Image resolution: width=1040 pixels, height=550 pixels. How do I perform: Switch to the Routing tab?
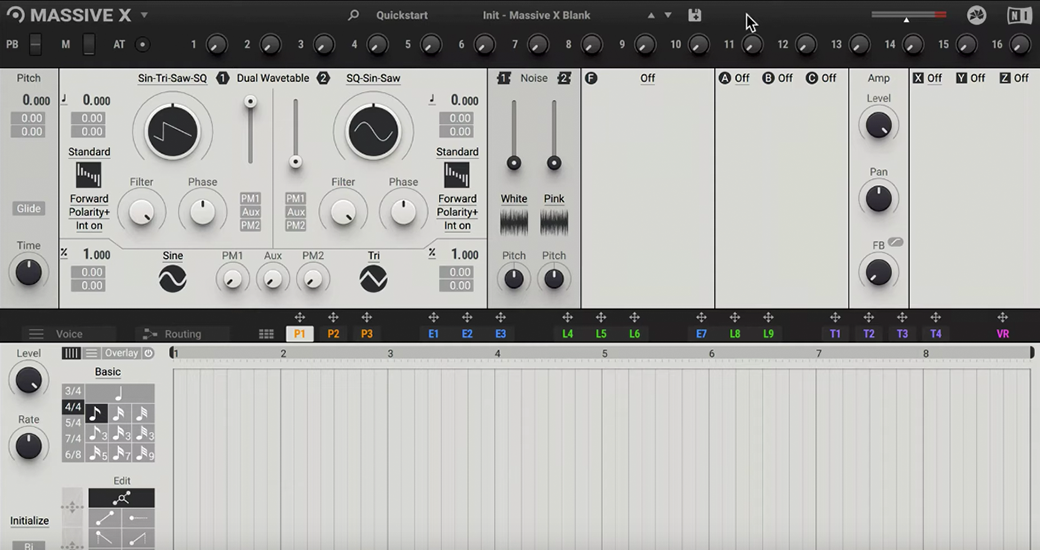(182, 334)
